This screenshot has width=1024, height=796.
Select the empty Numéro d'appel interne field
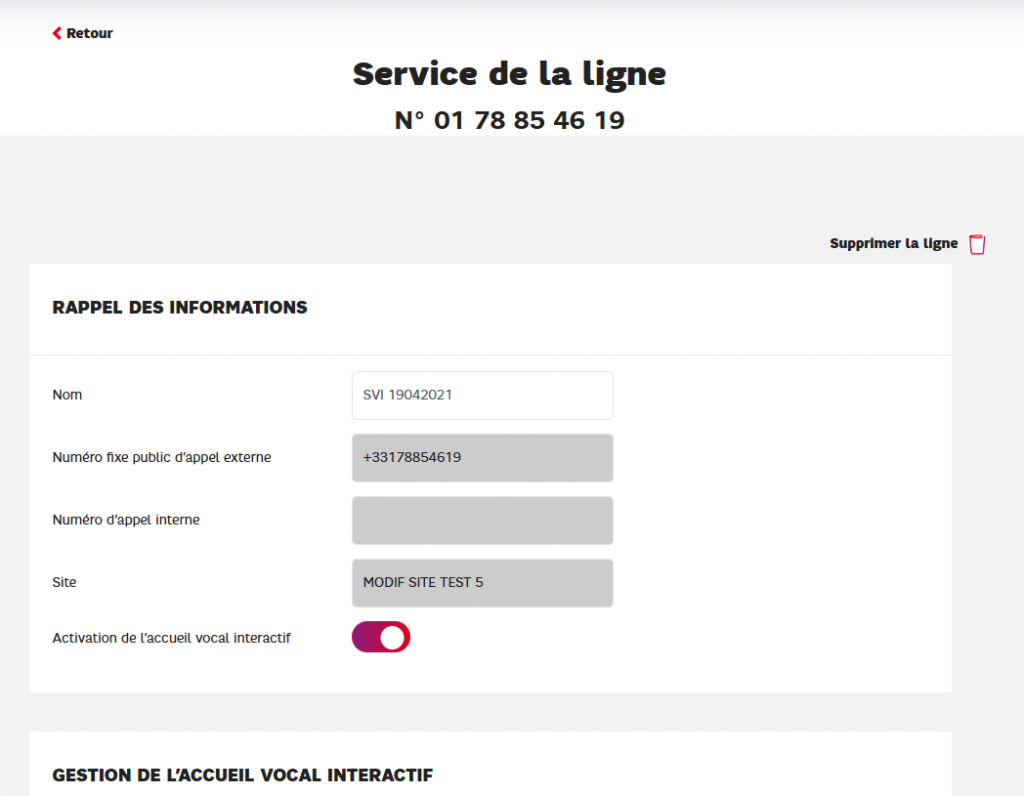[482, 520]
